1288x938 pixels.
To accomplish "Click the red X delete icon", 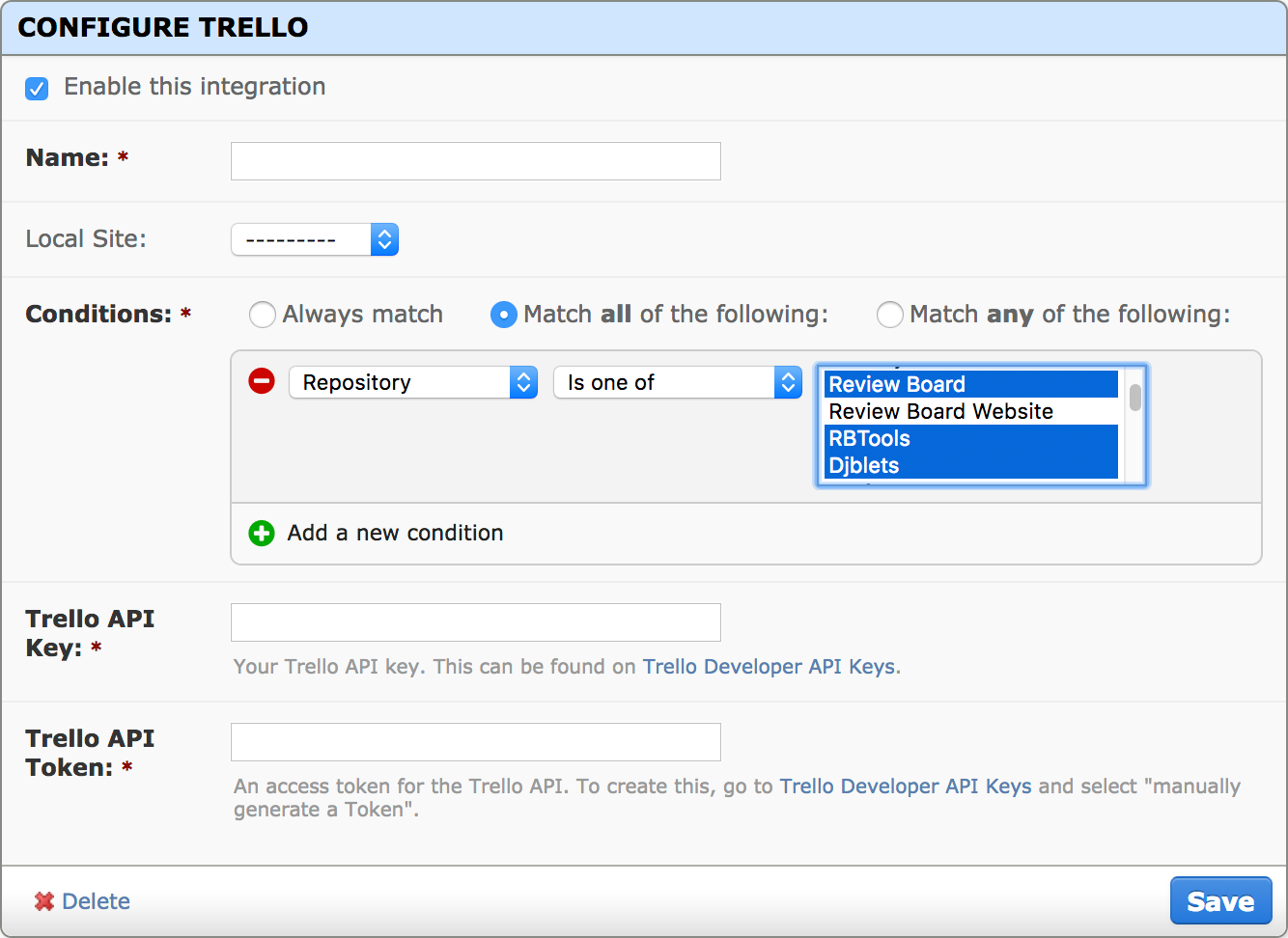I will 44,901.
